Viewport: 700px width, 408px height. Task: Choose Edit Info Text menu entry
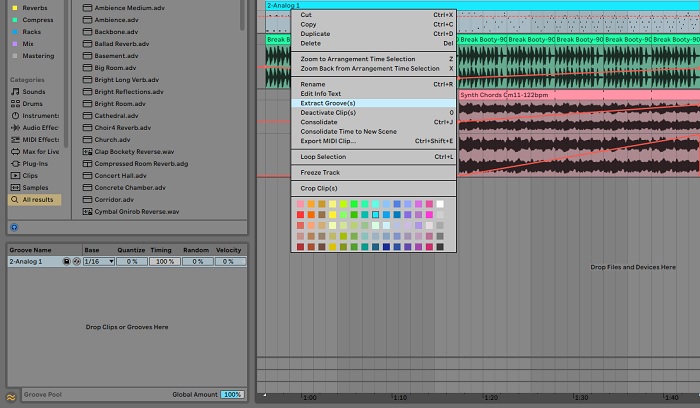[373, 94]
